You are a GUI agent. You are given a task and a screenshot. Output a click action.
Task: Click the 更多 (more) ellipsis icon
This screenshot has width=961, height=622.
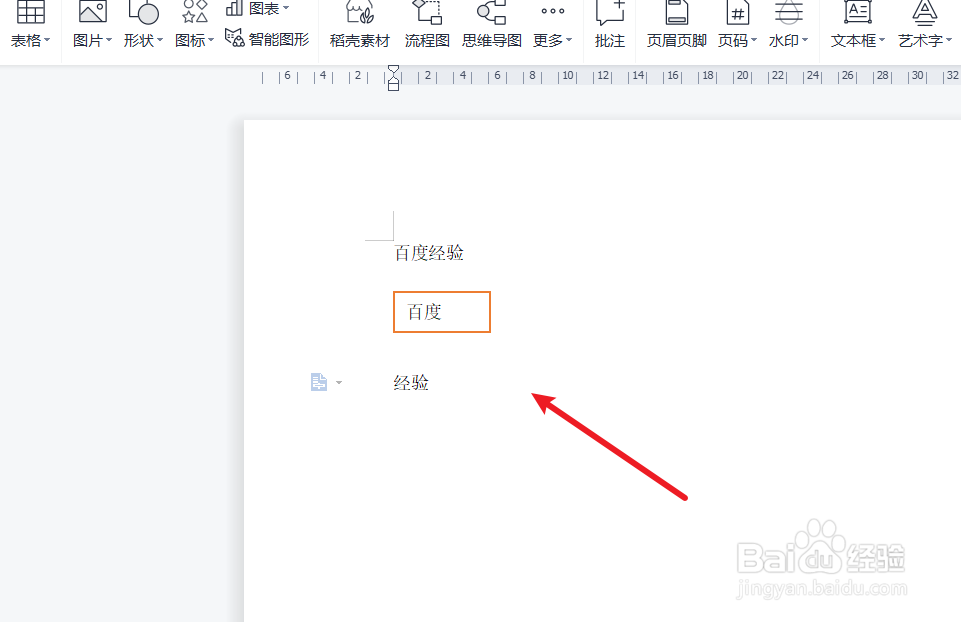[553, 11]
